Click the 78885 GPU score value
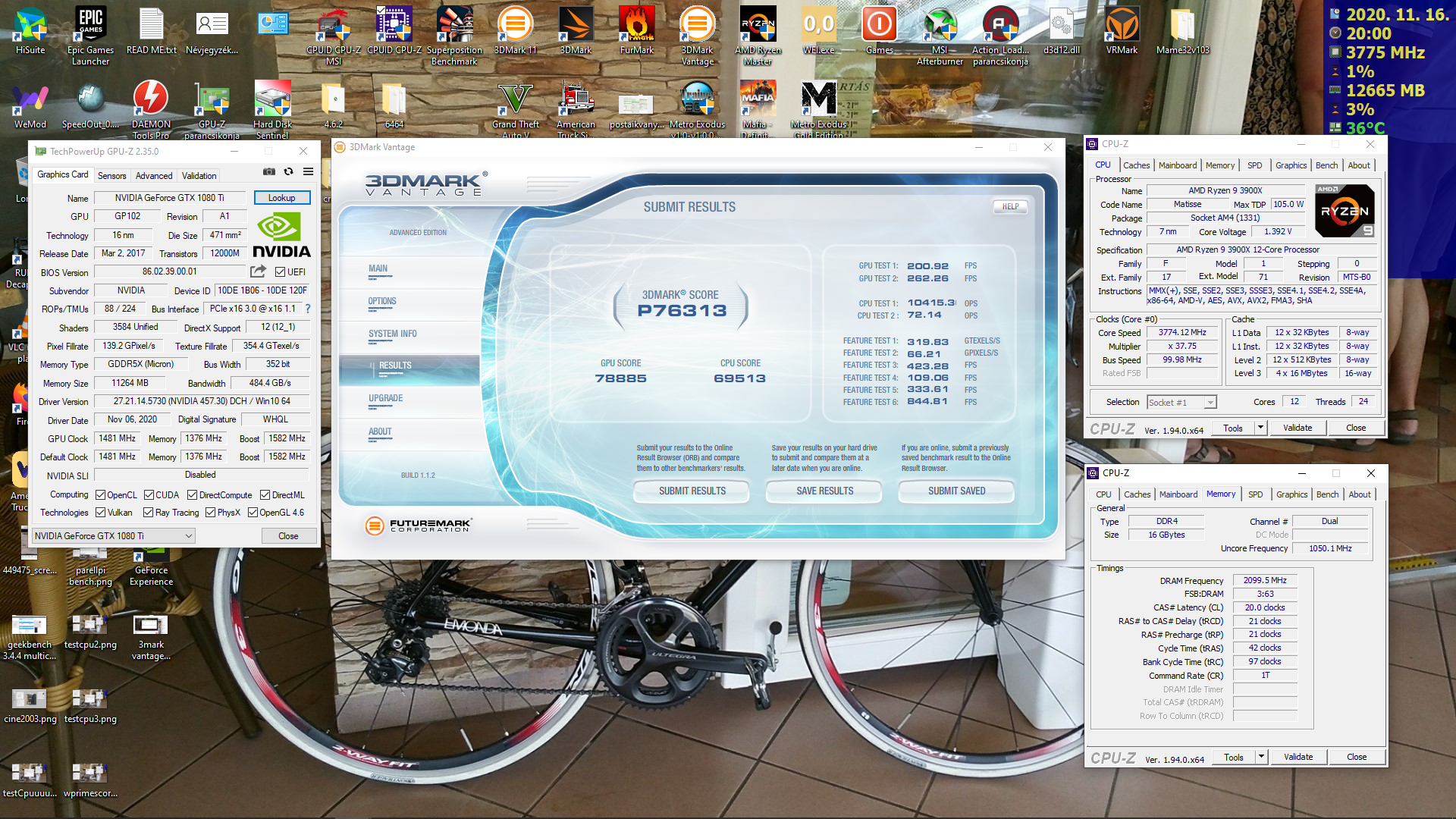 pos(620,378)
